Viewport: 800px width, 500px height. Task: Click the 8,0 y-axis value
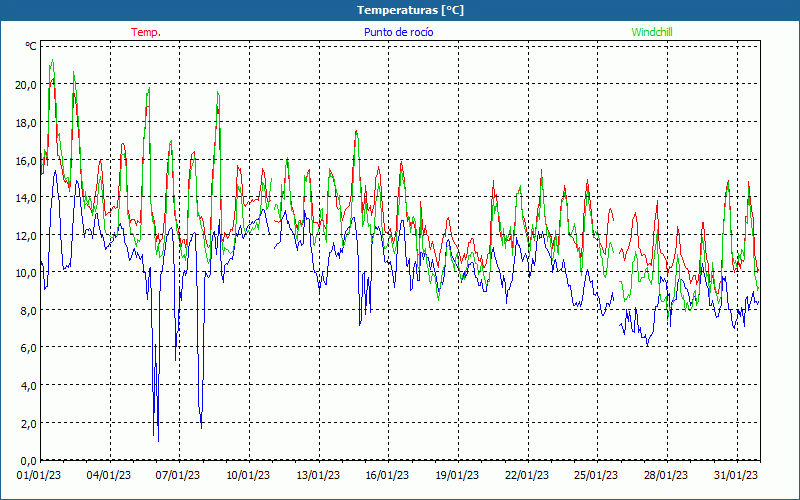click(28, 310)
